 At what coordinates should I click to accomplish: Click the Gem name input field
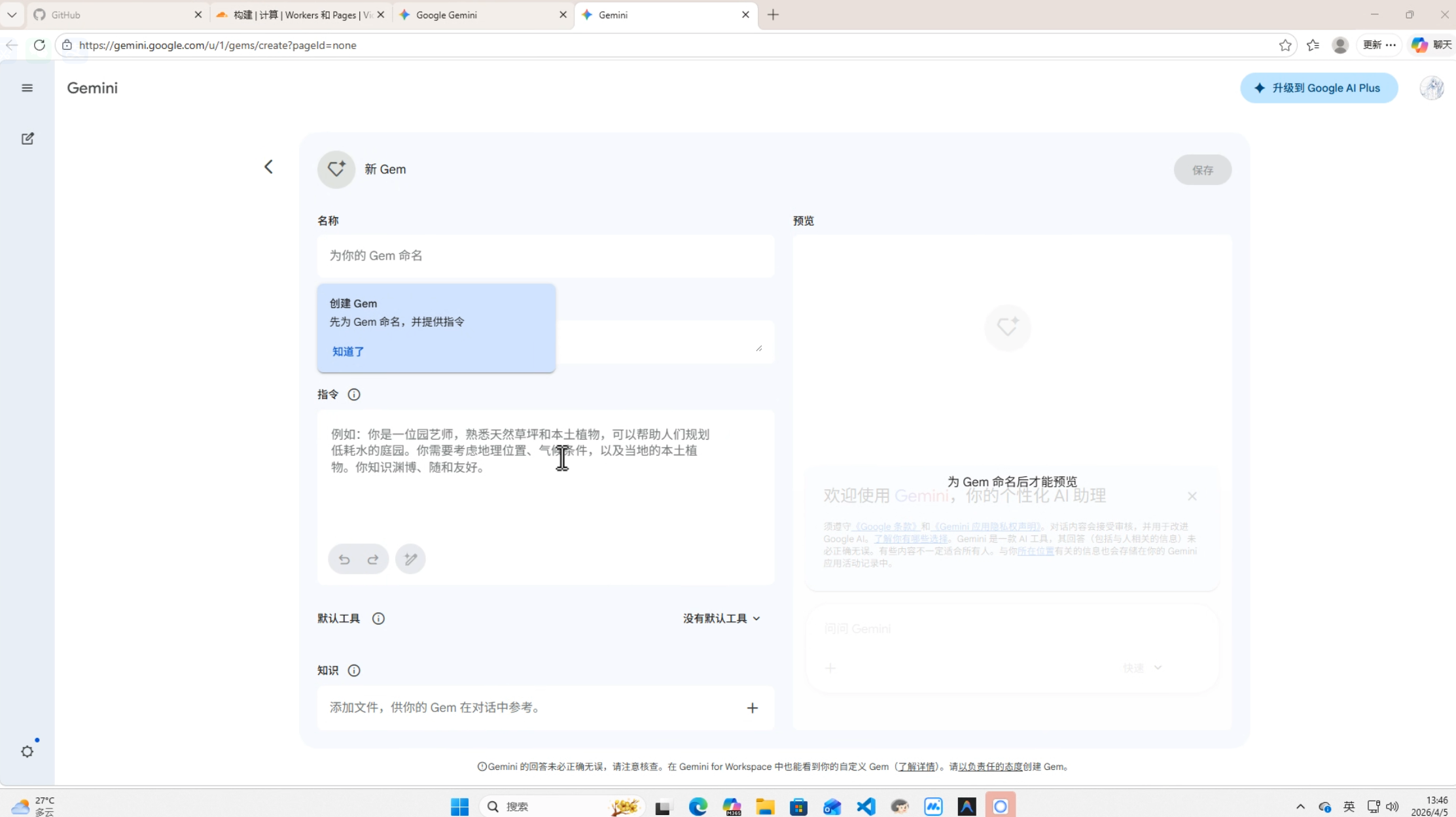coord(545,256)
